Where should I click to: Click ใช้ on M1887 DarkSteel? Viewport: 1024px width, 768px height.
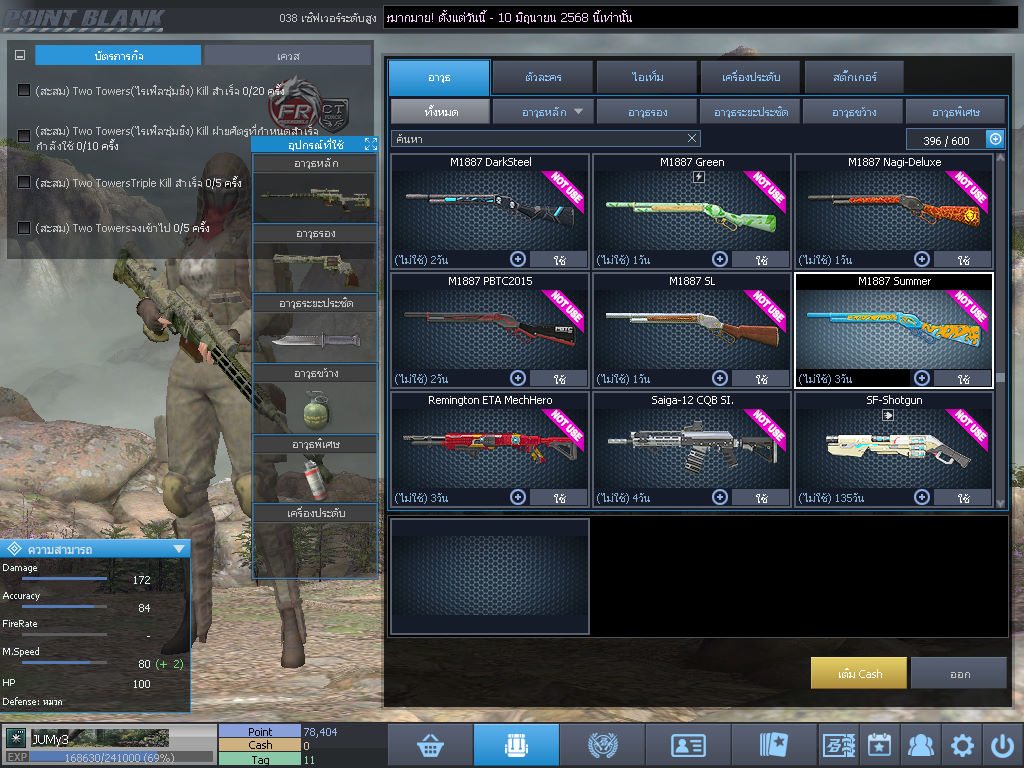coord(560,260)
